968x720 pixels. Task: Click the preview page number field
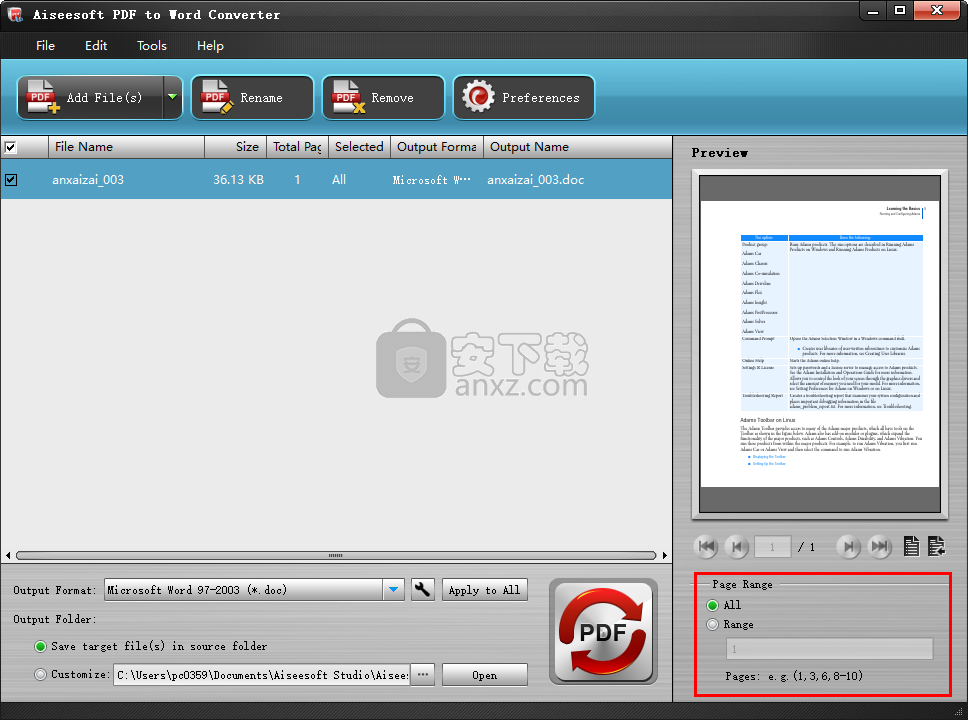(x=772, y=546)
